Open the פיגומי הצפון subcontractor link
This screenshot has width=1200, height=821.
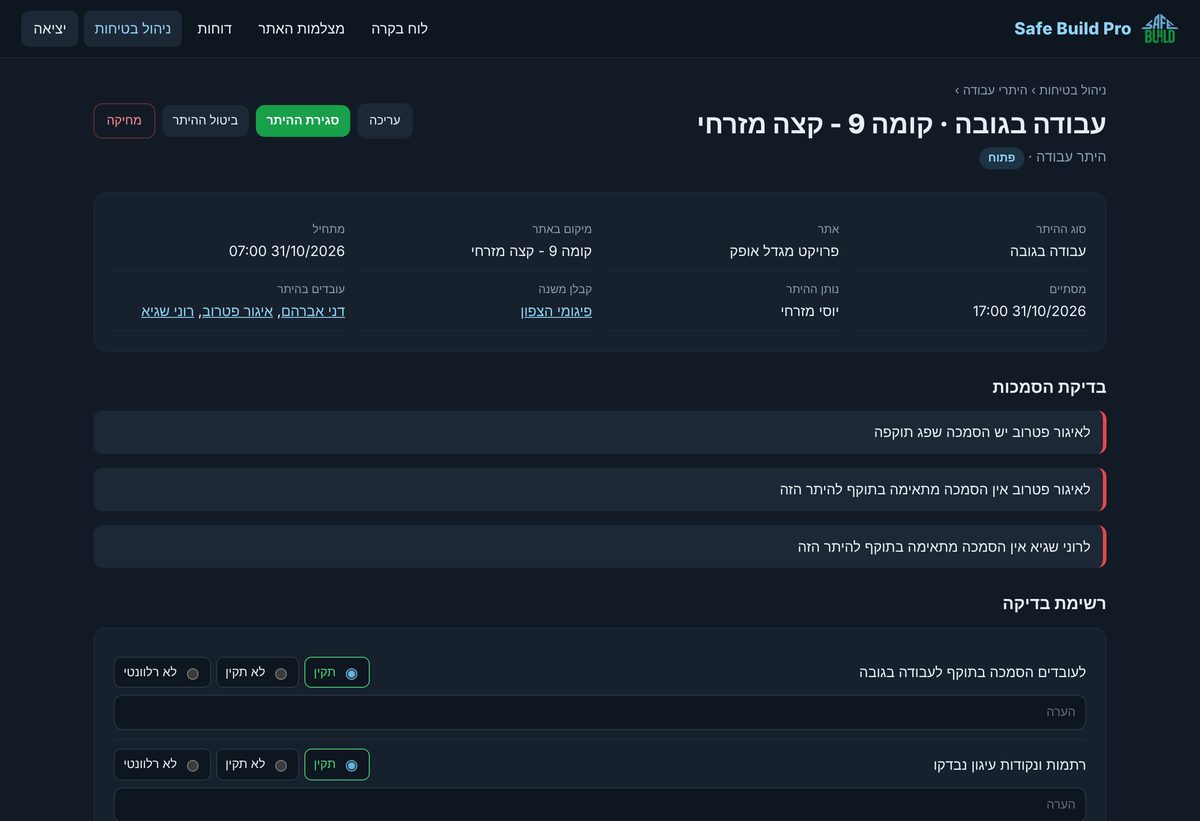pyautogui.click(x=556, y=311)
